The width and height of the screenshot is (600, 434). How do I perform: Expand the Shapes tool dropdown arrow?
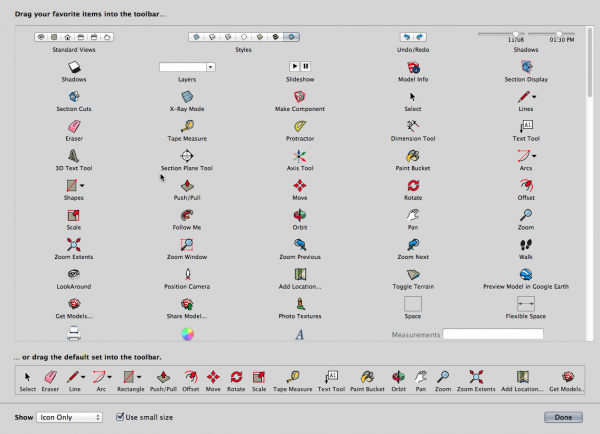pyautogui.click(x=82, y=186)
